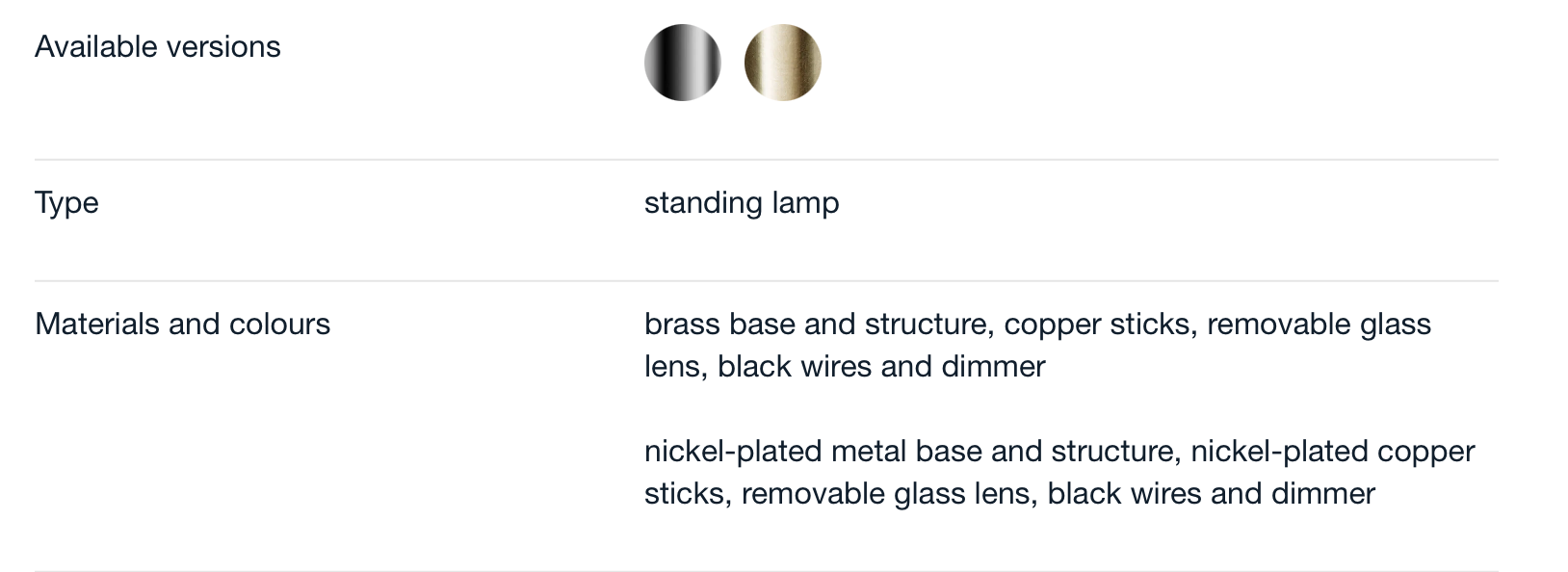Click "black wires and dimmer" in nickel paragraph
This screenshot has height=572, width=1568.
[x=1211, y=493]
